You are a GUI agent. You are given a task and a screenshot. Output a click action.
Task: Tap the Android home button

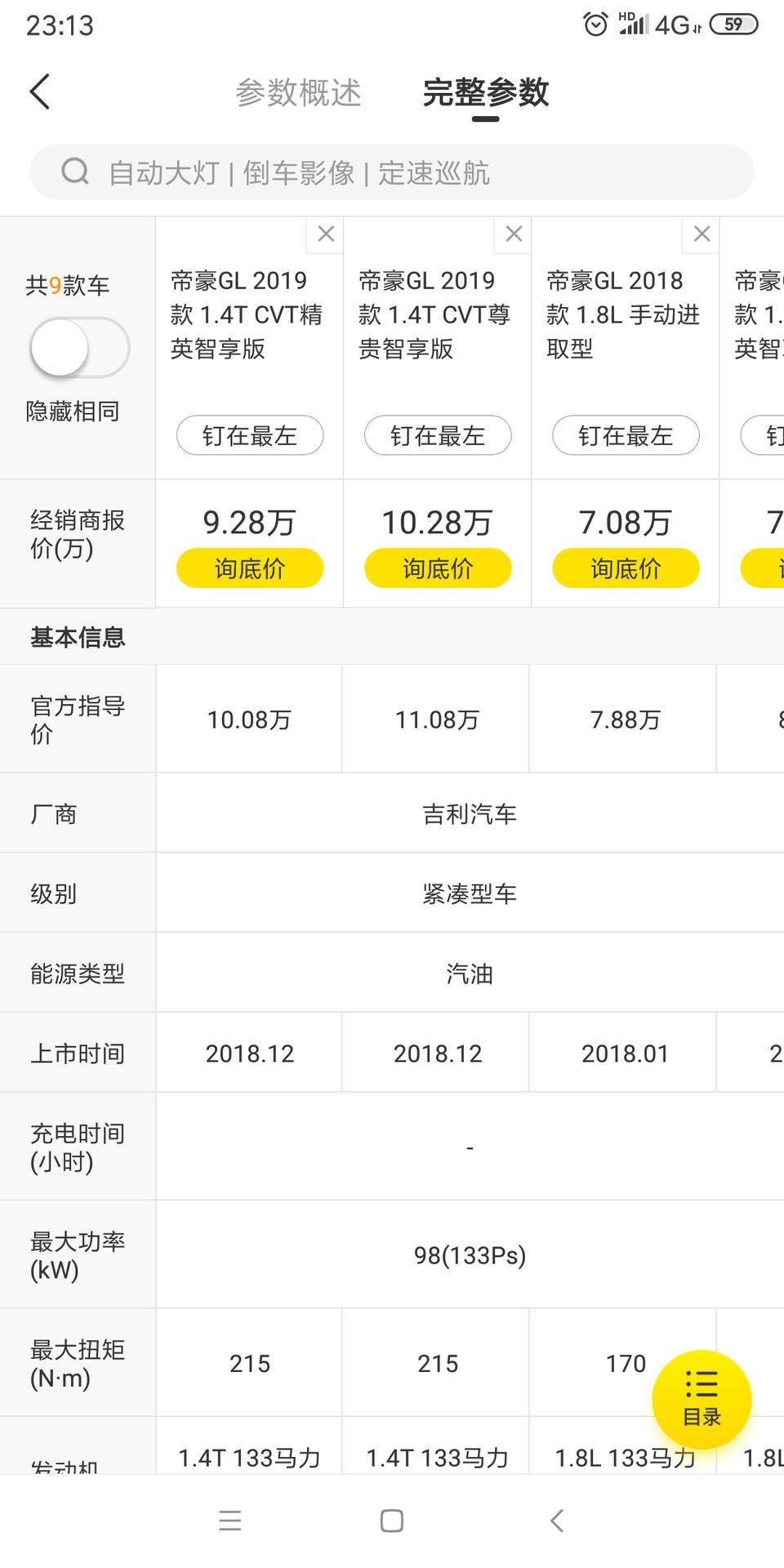tap(392, 1521)
